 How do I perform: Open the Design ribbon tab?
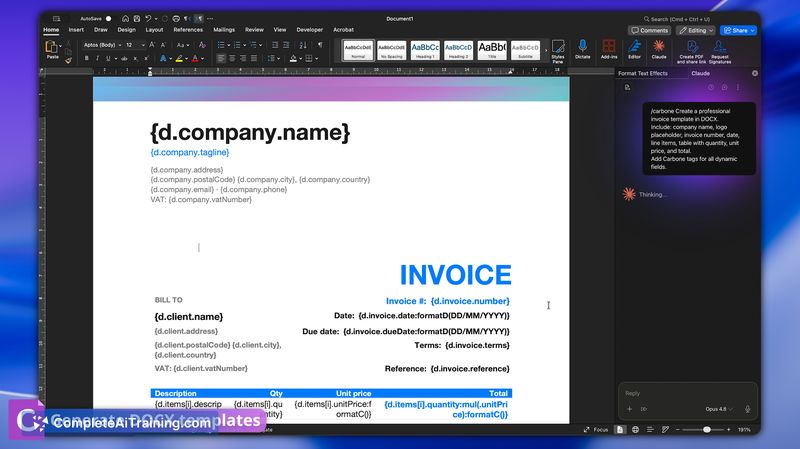pyautogui.click(x=127, y=30)
